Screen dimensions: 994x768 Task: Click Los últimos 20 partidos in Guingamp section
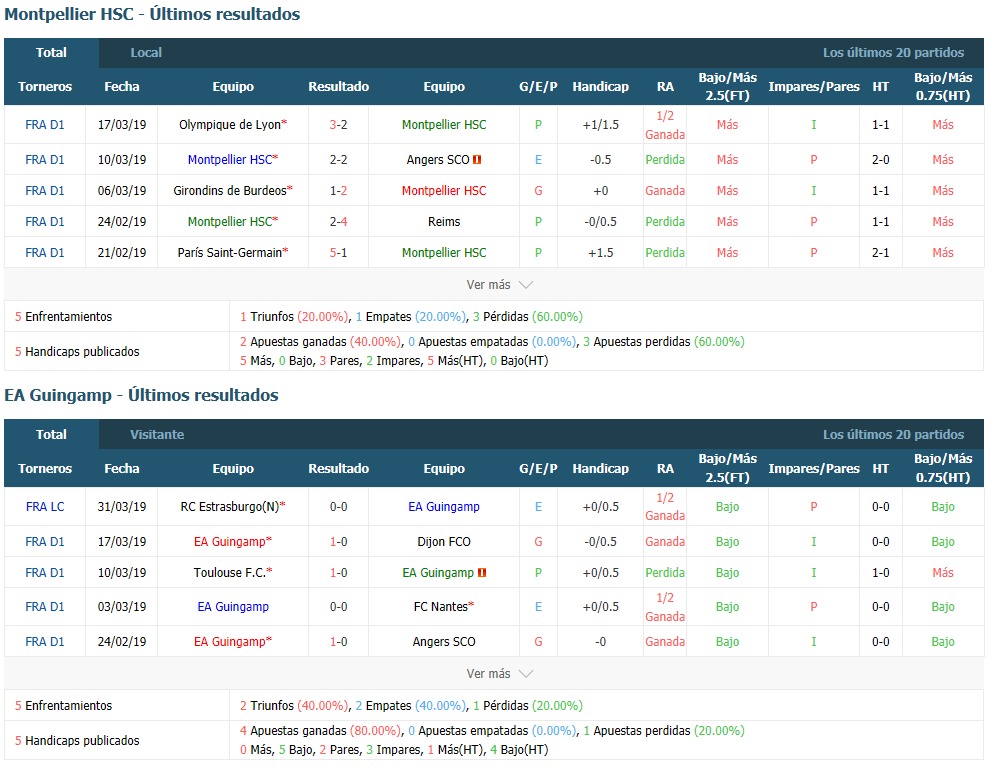(893, 434)
